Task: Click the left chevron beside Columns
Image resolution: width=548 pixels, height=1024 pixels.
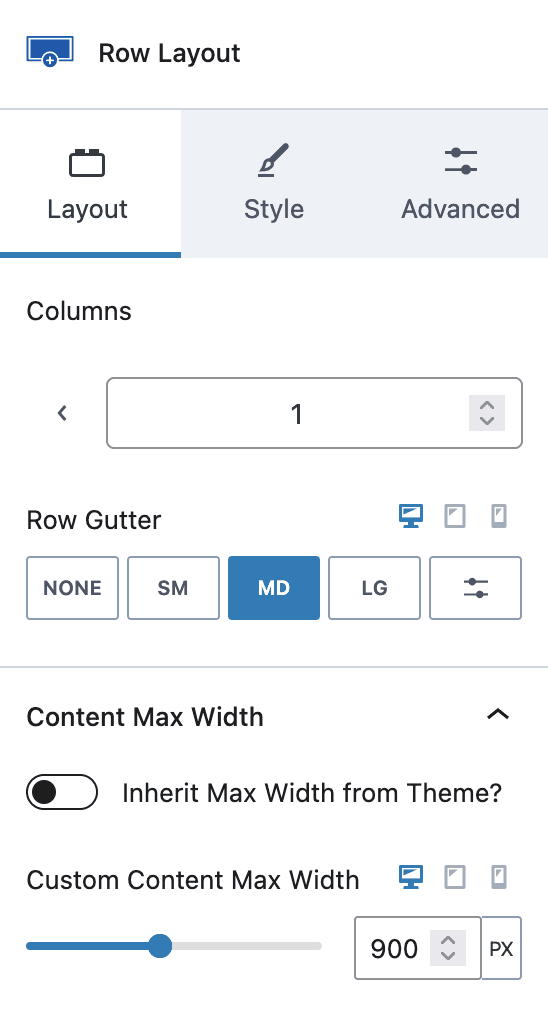Action: click(x=62, y=413)
